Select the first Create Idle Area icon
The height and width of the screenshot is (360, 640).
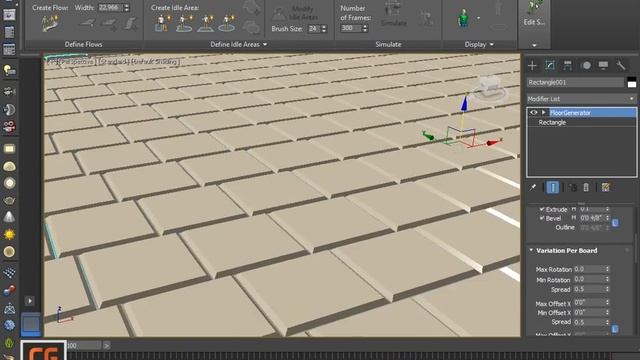(162, 24)
